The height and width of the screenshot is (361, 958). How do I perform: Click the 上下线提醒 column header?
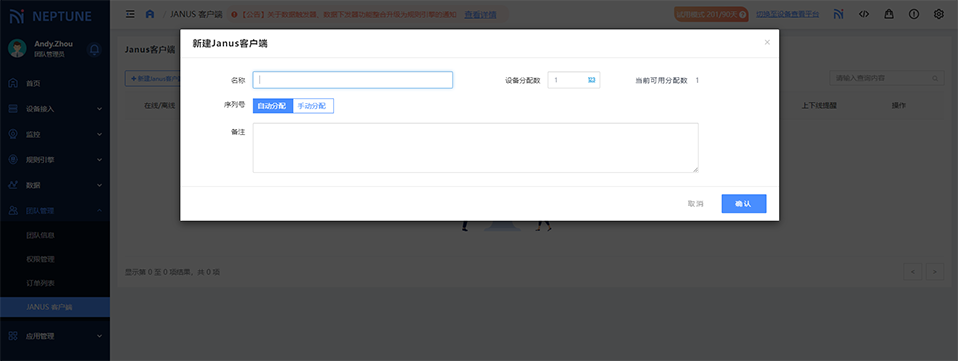click(819, 106)
